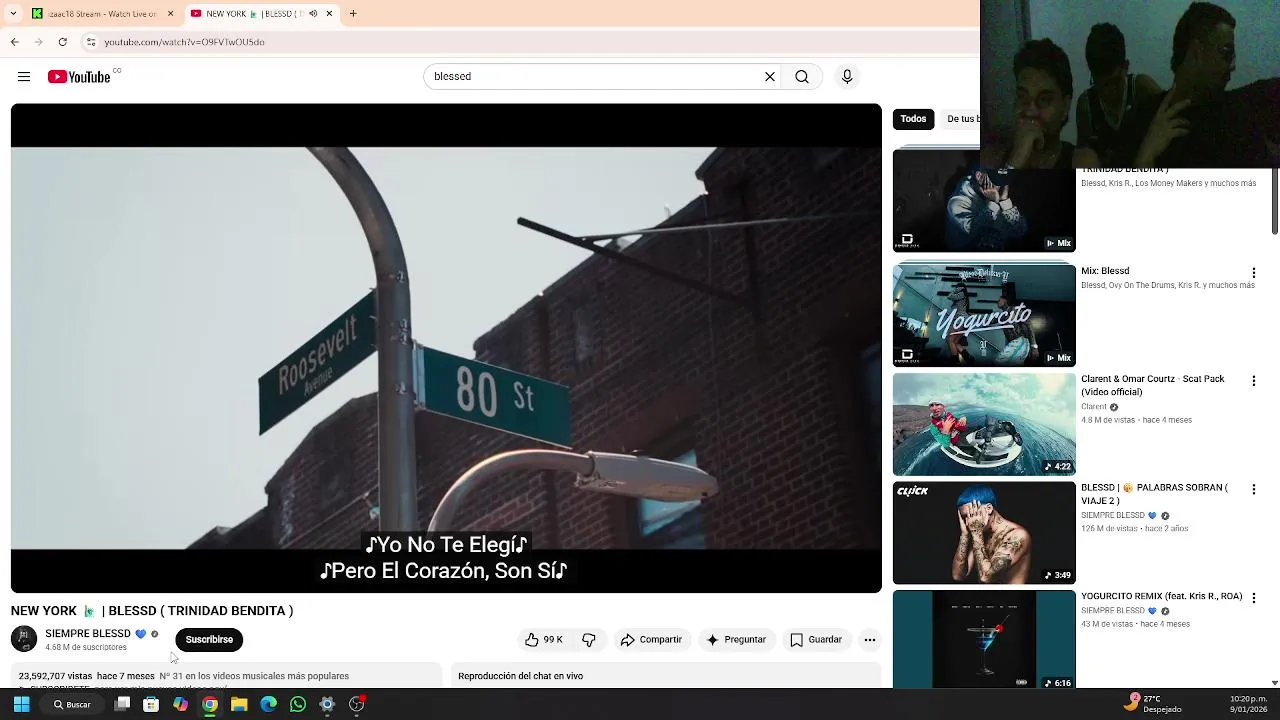Play YOGURCITO REMIX cocktail thumbnail
This screenshot has width=1280, height=720.
(984, 640)
